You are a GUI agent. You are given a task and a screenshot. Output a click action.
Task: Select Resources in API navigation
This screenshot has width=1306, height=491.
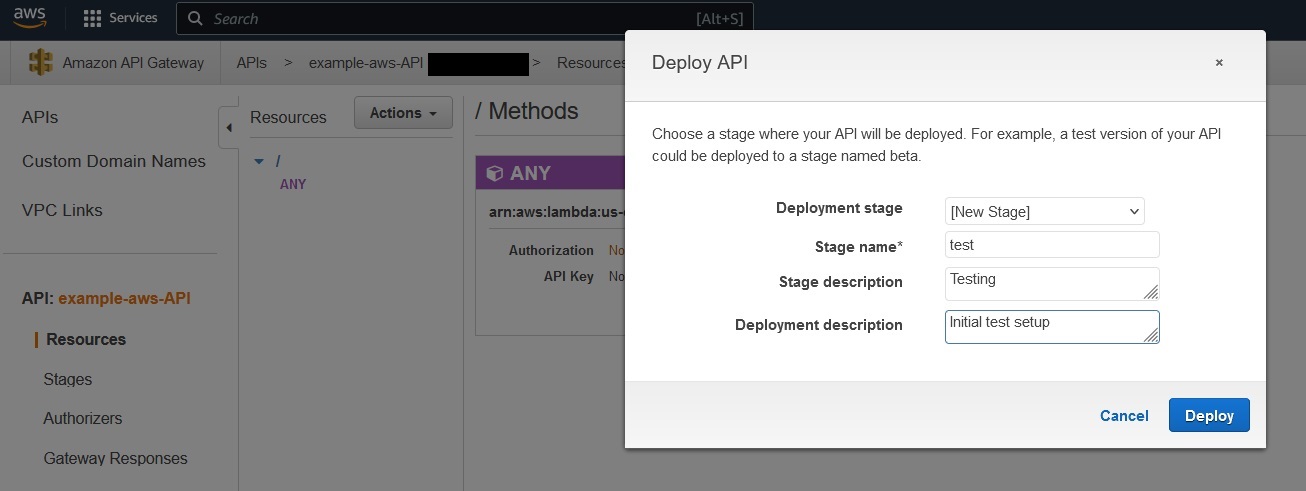[x=86, y=339]
